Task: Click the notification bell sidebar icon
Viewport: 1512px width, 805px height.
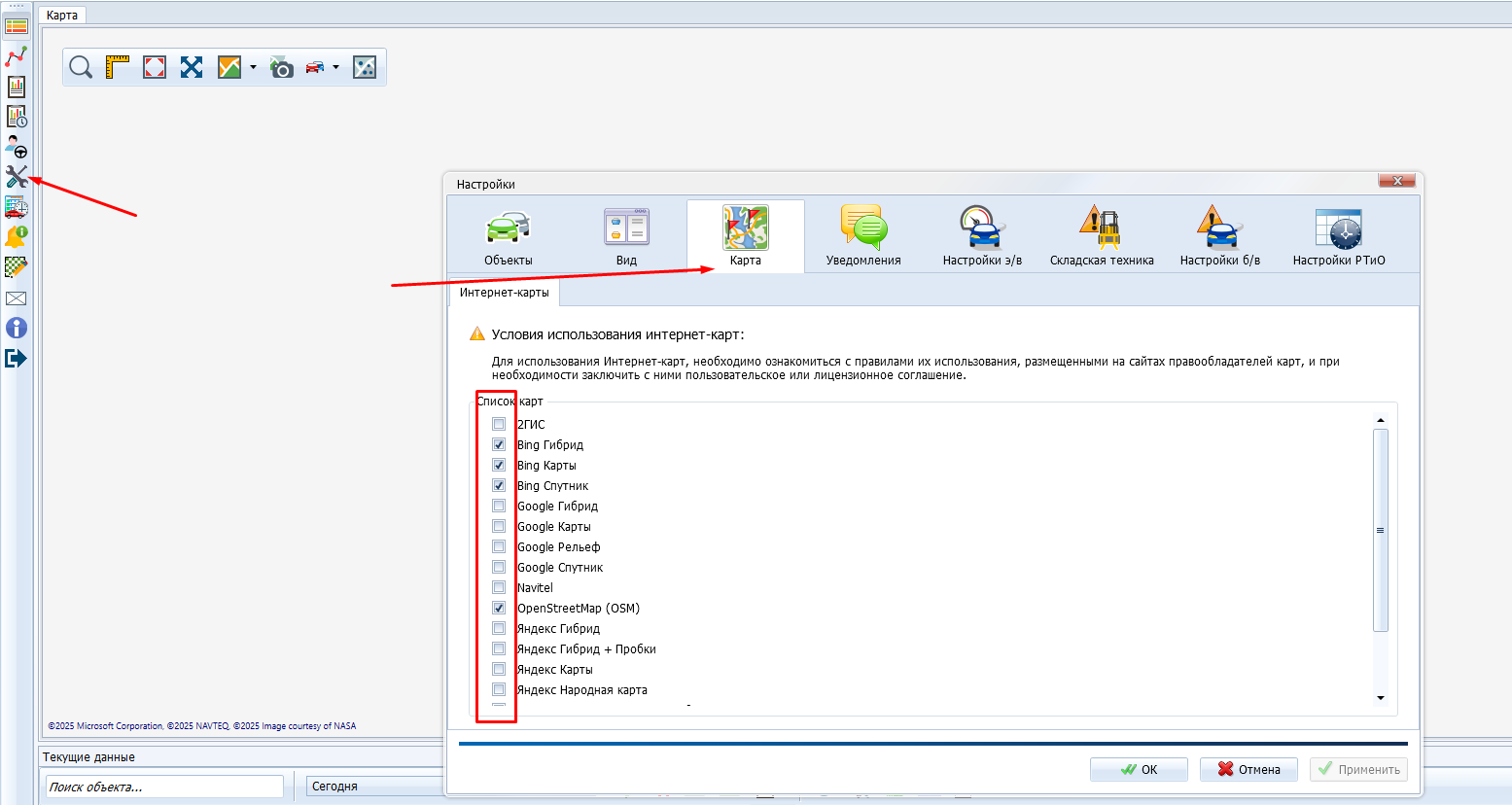Action: 17,236
